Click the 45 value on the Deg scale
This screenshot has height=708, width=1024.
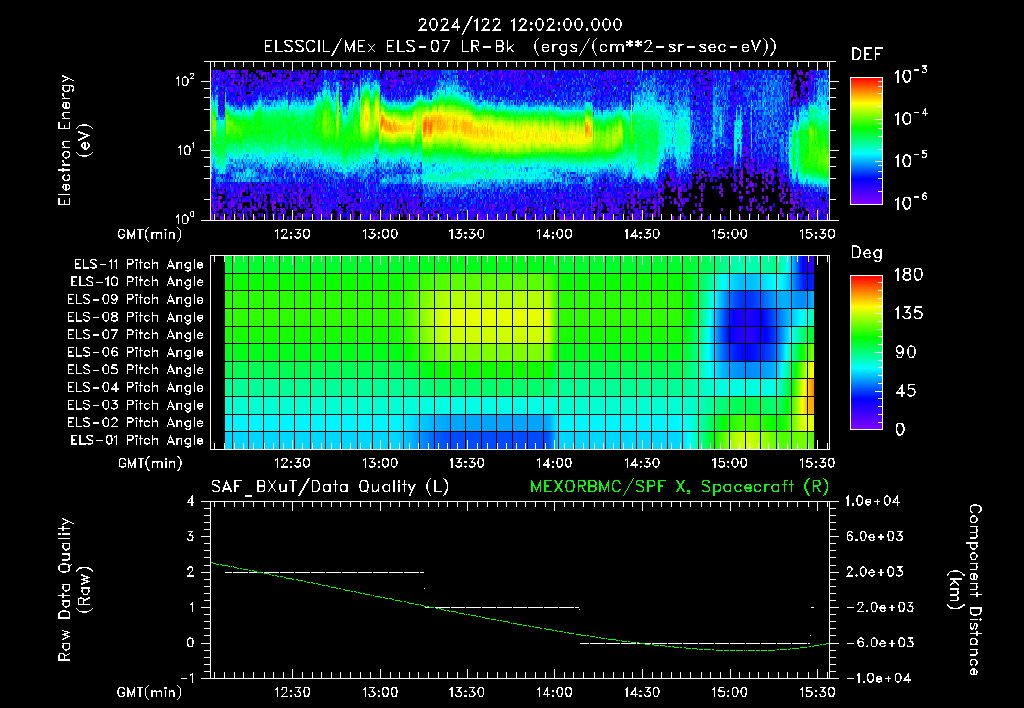click(x=906, y=391)
